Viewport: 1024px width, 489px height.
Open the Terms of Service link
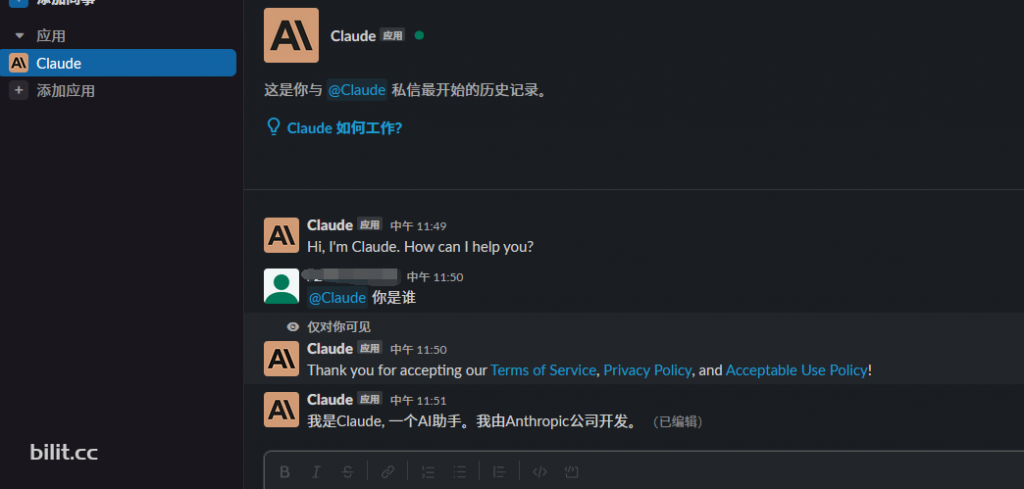click(x=543, y=370)
